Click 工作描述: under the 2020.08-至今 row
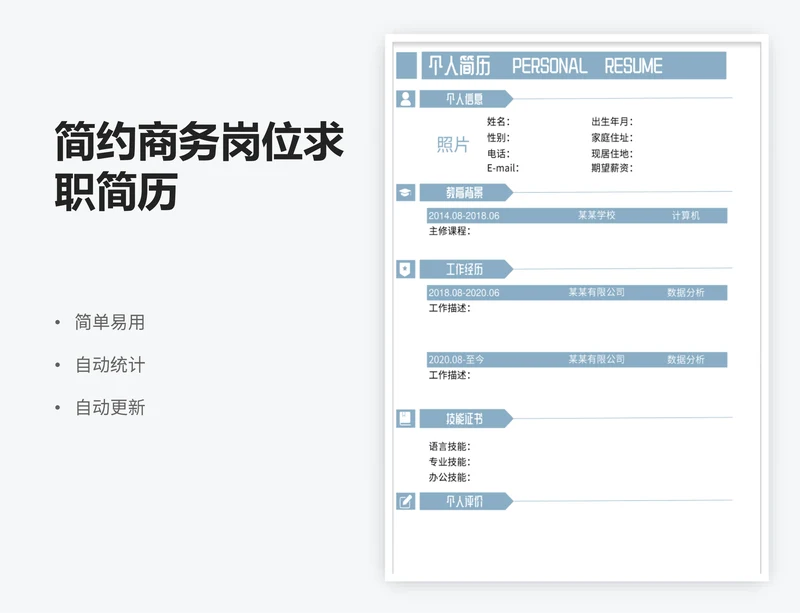The width and height of the screenshot is (800, 613). pyautogui.click(x=449, y=375)
